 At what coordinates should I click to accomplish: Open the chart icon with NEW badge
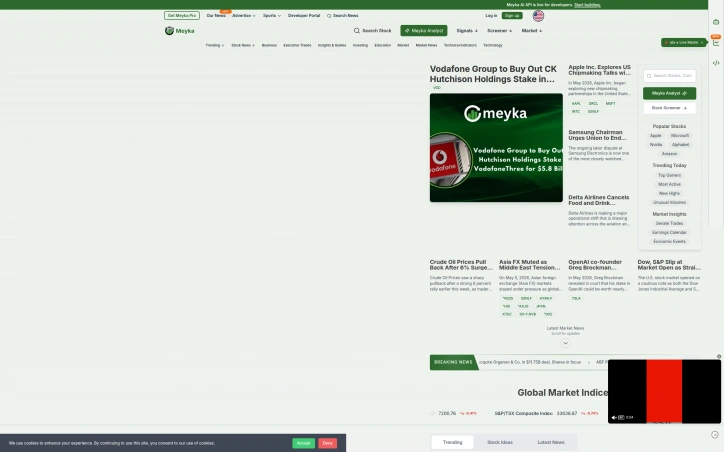tap(716, 42)
